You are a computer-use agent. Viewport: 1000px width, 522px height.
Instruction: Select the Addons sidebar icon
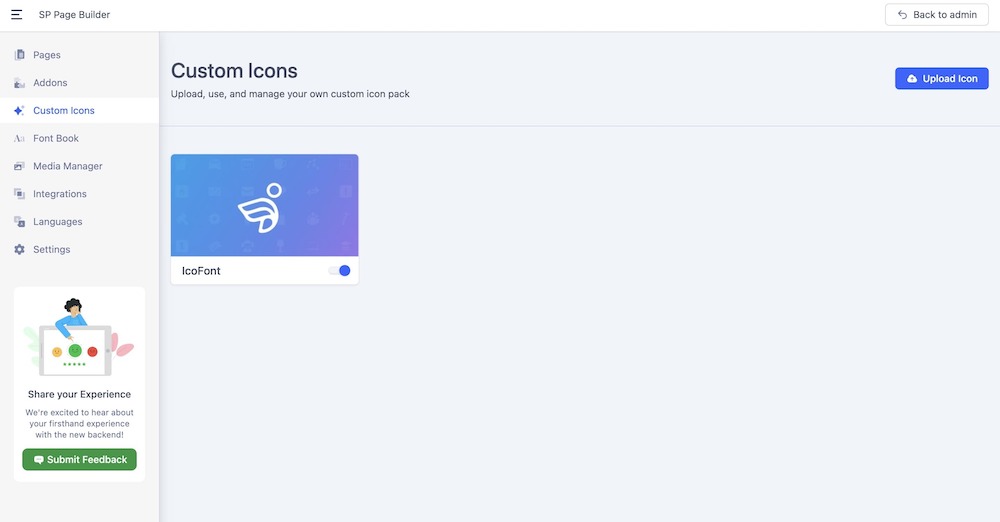[19, 83]
